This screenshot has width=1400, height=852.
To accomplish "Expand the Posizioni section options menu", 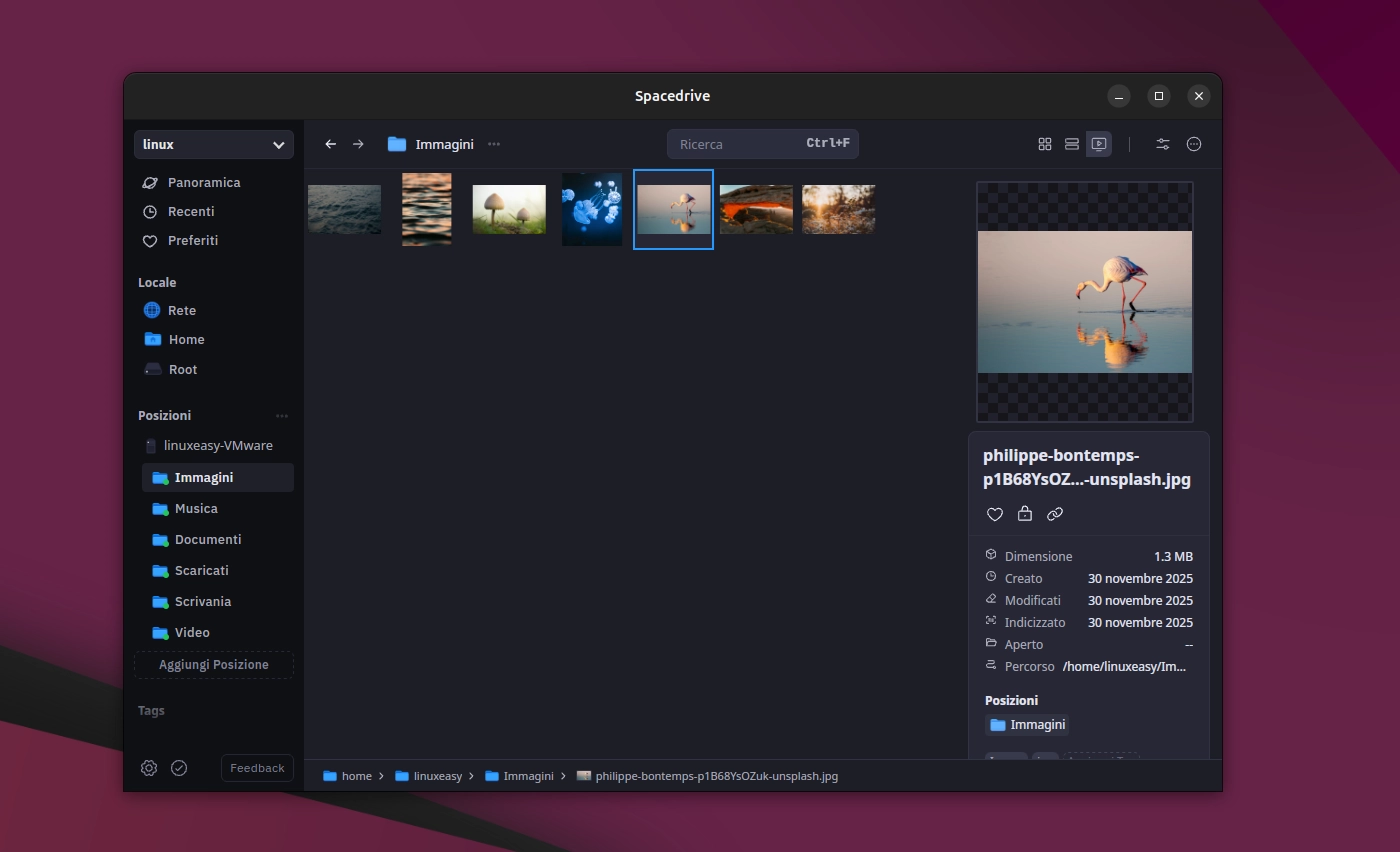I will click(x=282, y=416).
